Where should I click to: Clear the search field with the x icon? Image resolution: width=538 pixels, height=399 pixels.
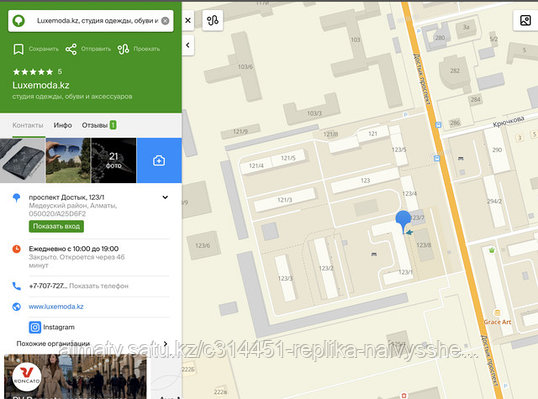pyautogui.click(x=165, y=21)
